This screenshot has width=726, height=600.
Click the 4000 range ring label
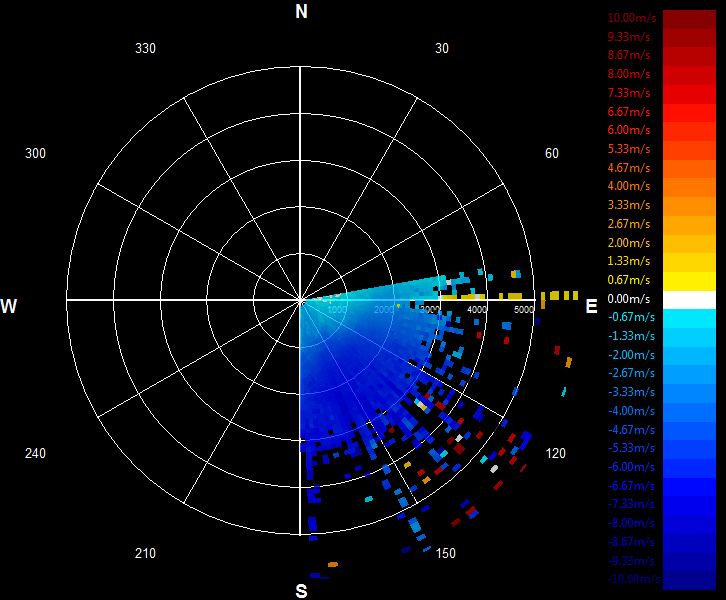click(x=477, y=309)
